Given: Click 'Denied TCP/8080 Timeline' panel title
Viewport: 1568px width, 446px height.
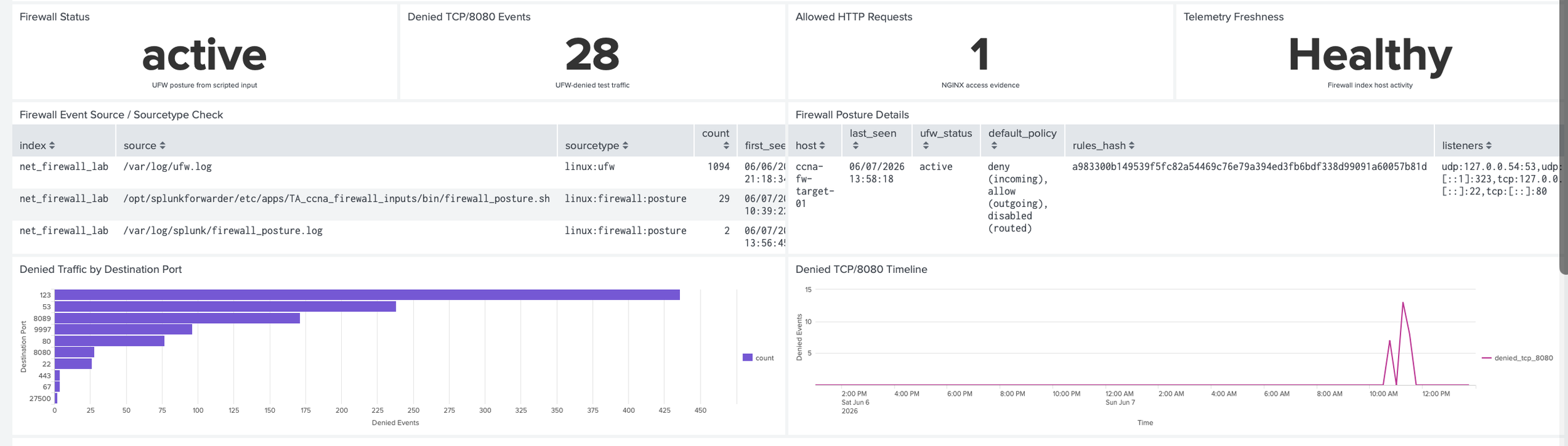Looking at the screenshot, I should (861, 270).
